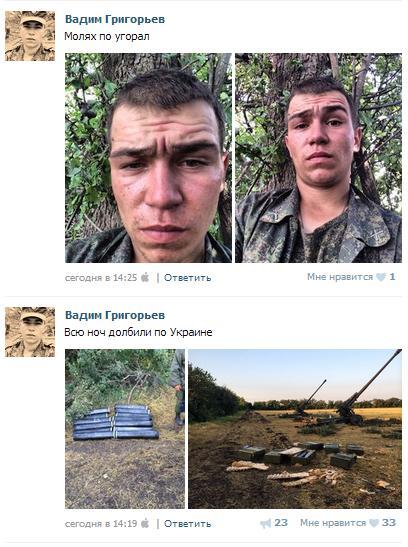Click Ответить under first post
The image size is (408, 547).
[188, 278]
